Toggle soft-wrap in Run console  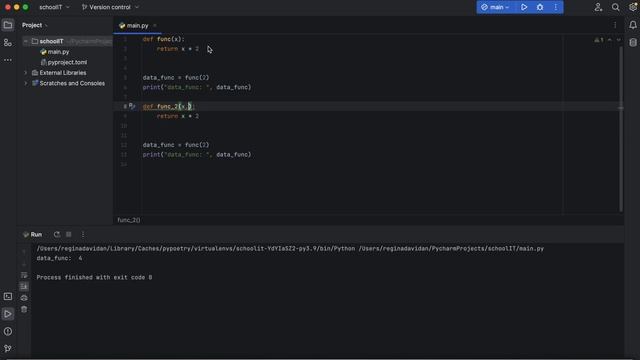24,275
